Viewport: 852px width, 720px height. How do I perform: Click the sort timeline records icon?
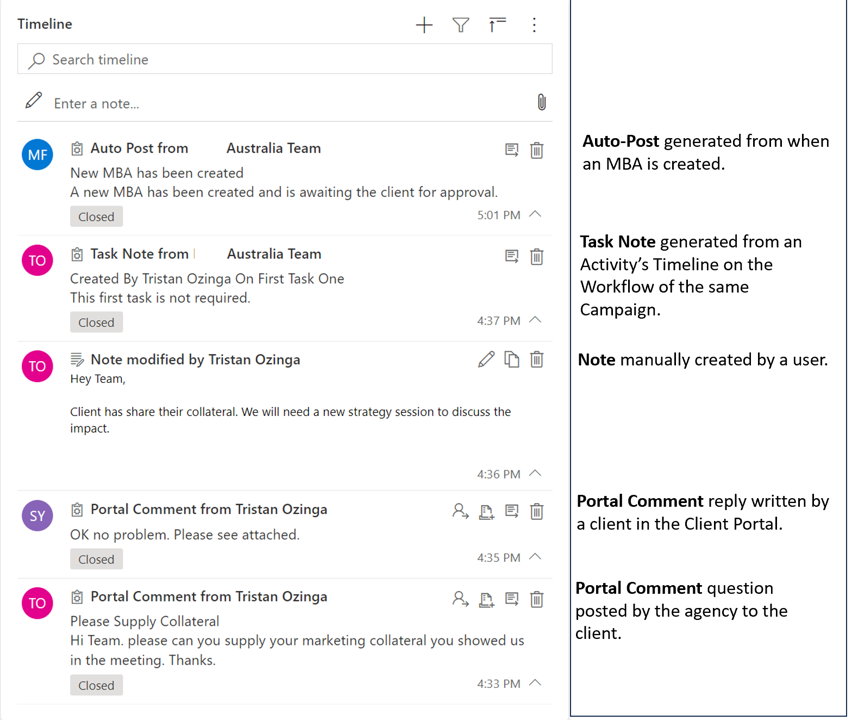(x=497, y=25)
